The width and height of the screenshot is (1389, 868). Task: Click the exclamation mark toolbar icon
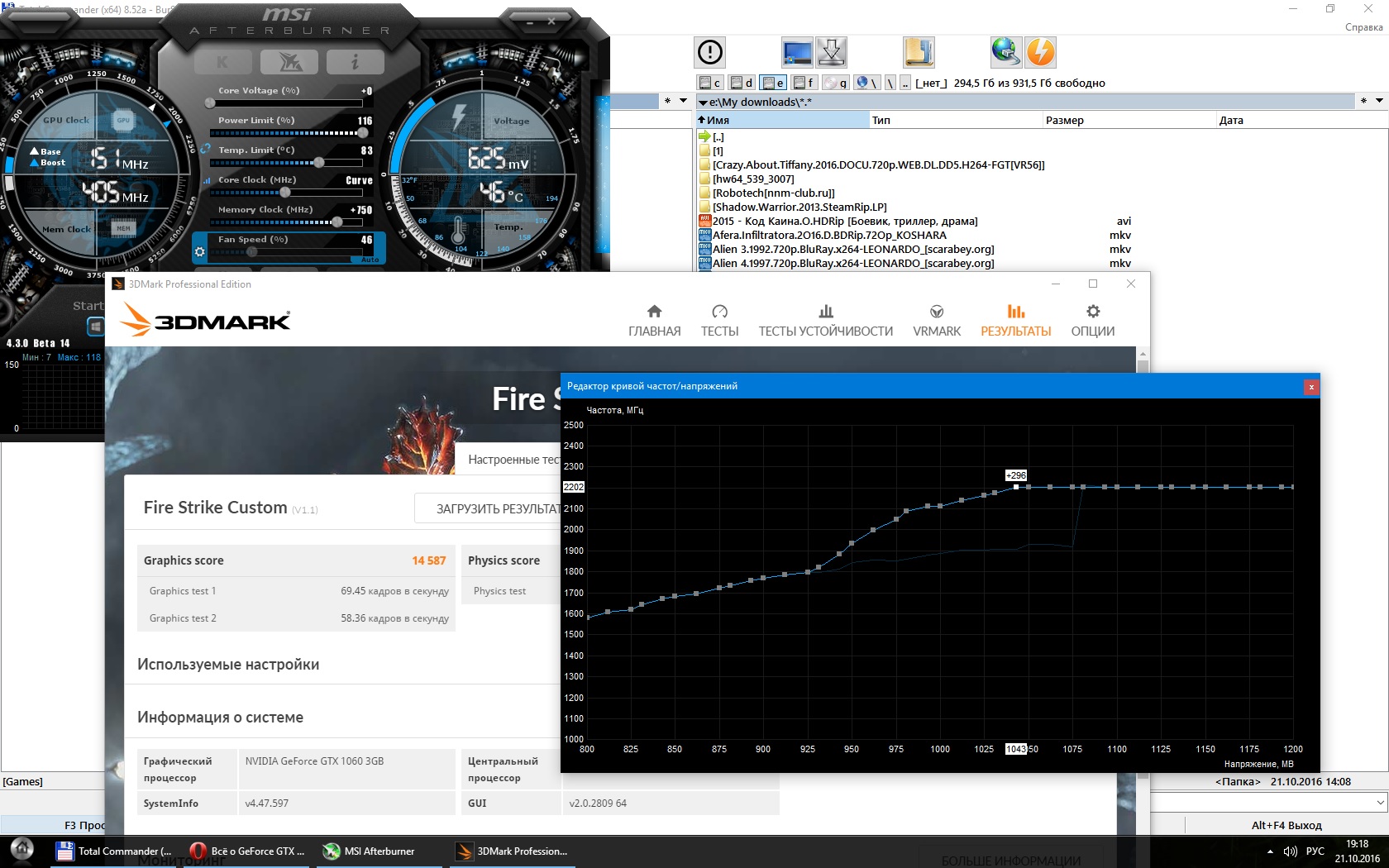click(709, 52)
